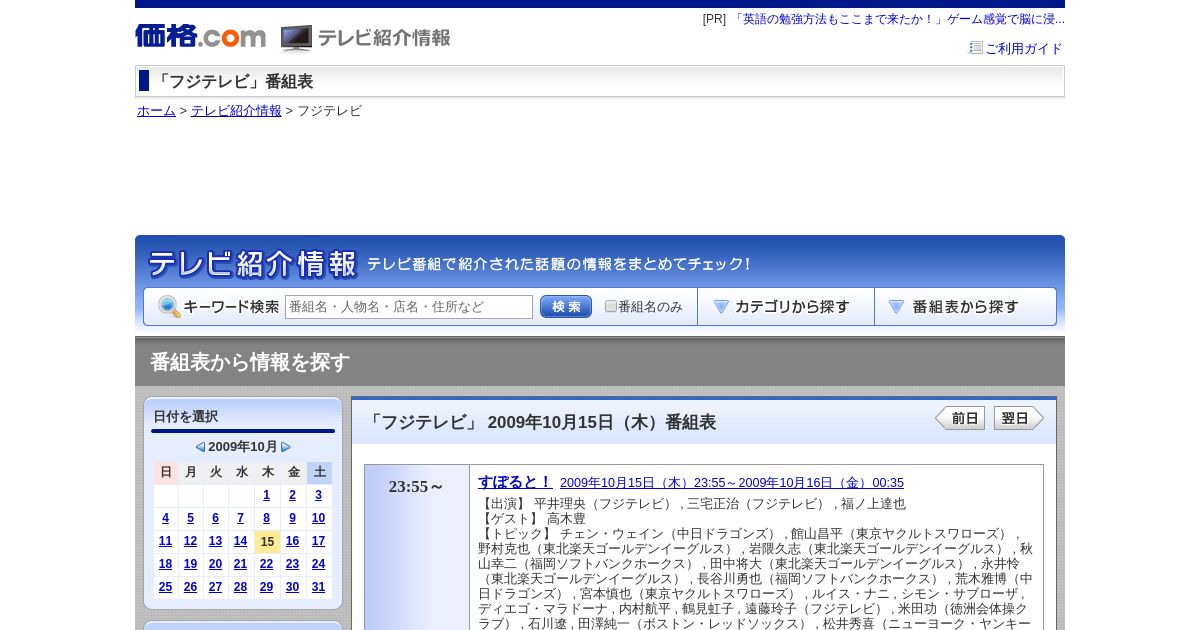The height and width of the screenshot is (630, 1200).
Task: Select October 29 in the calendar
Action: click(267, 587)
